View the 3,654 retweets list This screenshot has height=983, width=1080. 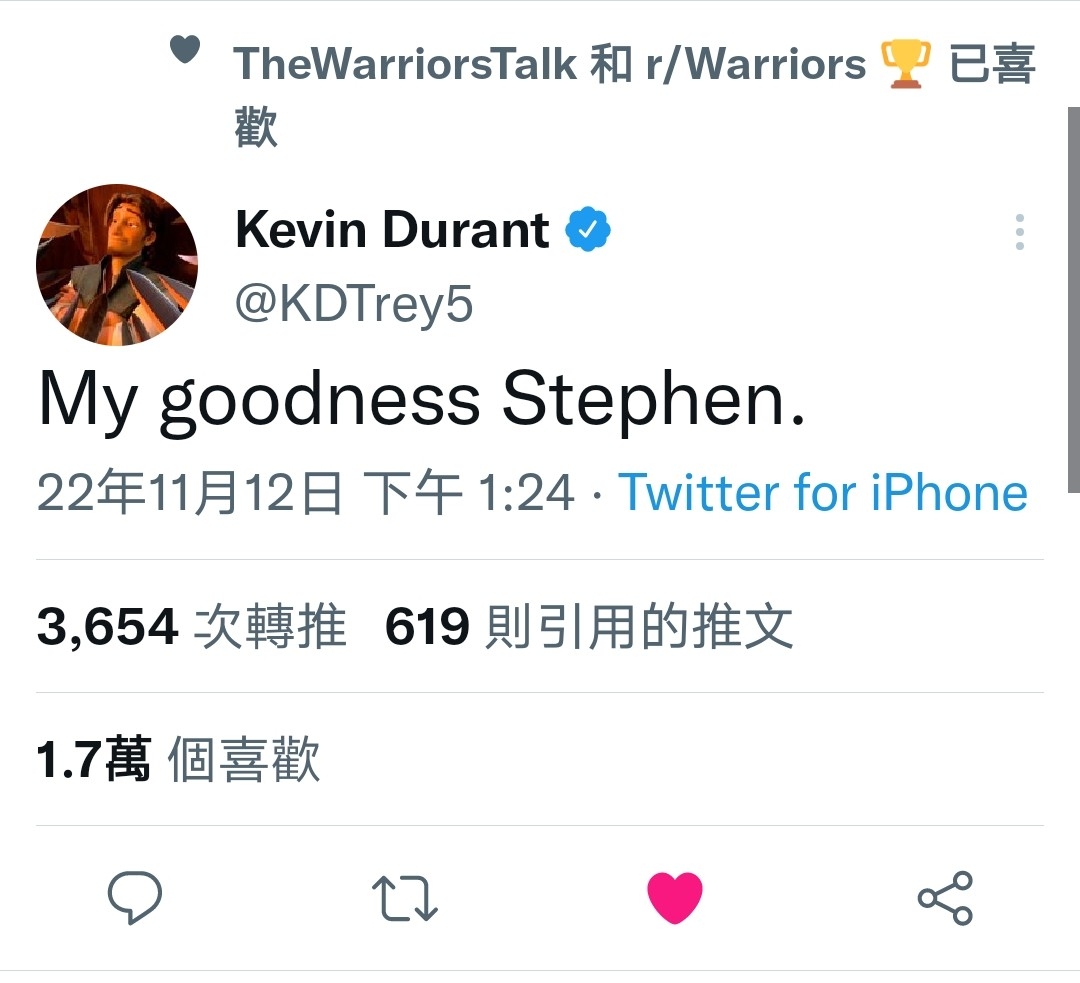(x=191, y=626)
